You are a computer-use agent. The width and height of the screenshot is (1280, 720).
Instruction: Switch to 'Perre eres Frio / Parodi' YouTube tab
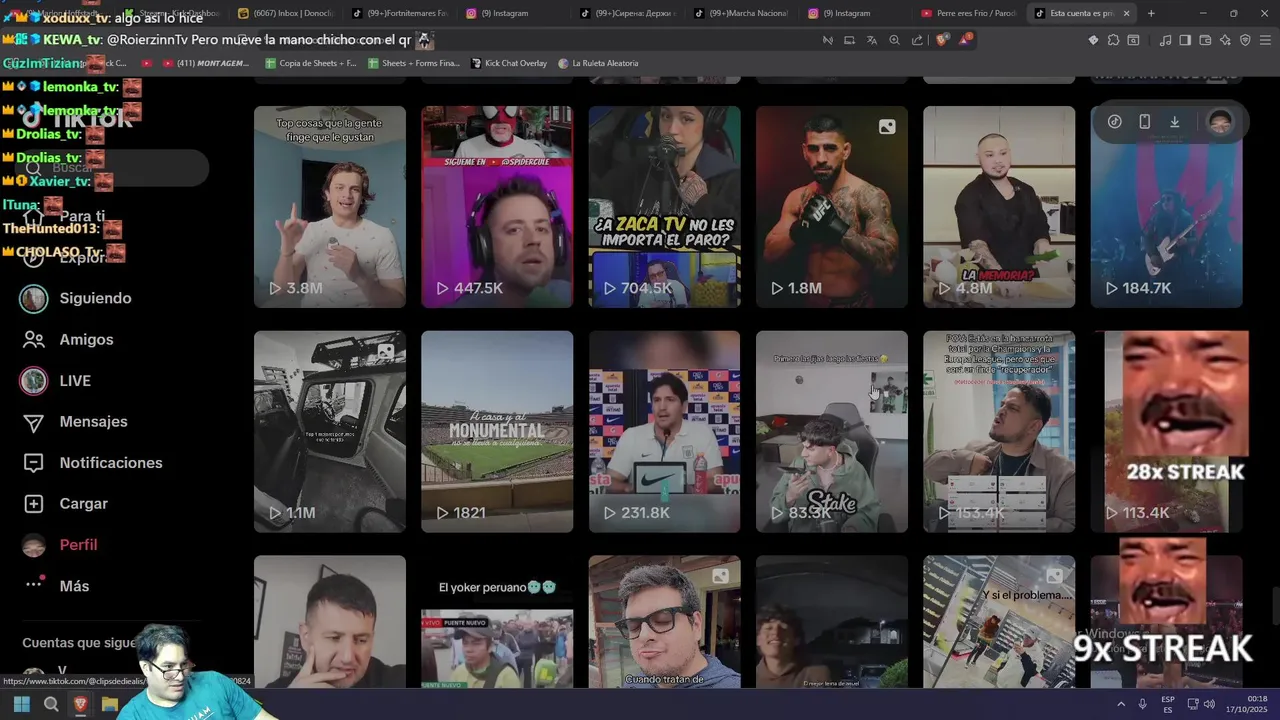(968, 13)
